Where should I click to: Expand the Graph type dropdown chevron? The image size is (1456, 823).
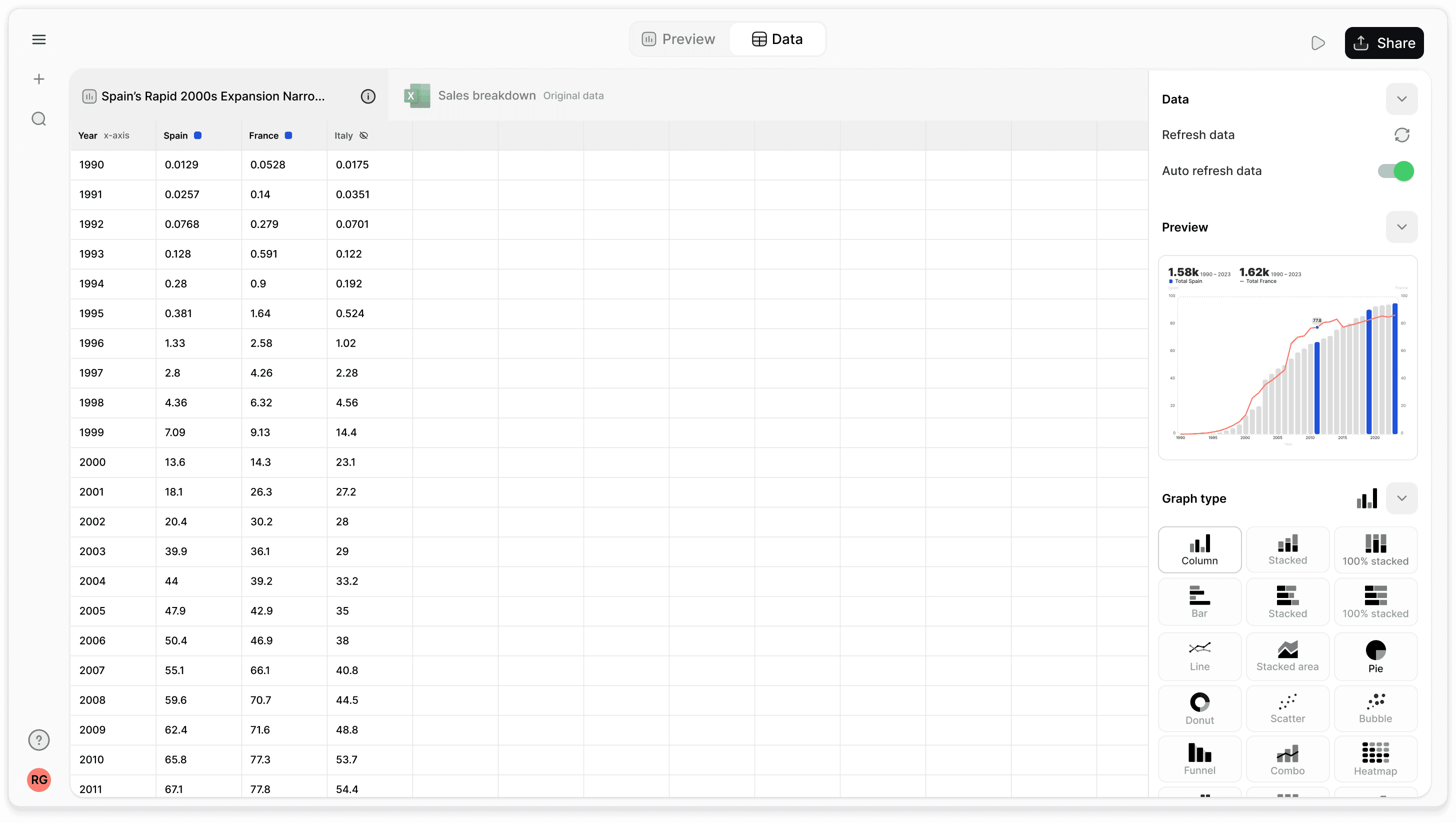(1401, 498)
